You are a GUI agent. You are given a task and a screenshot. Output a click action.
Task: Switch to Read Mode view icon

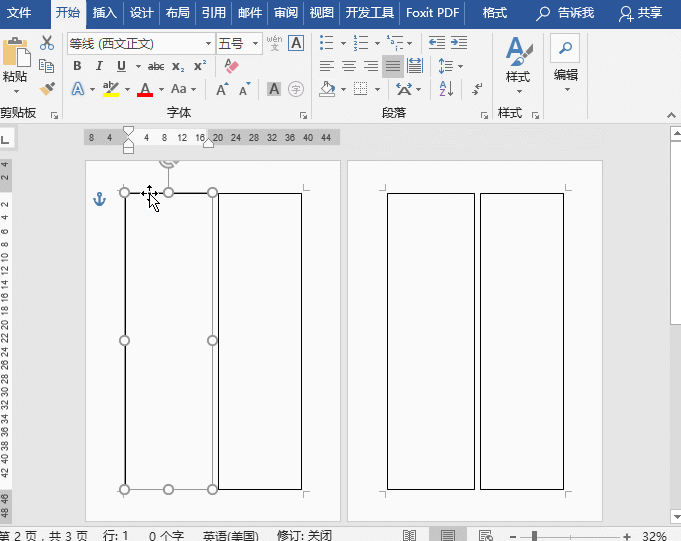point(409,535)
